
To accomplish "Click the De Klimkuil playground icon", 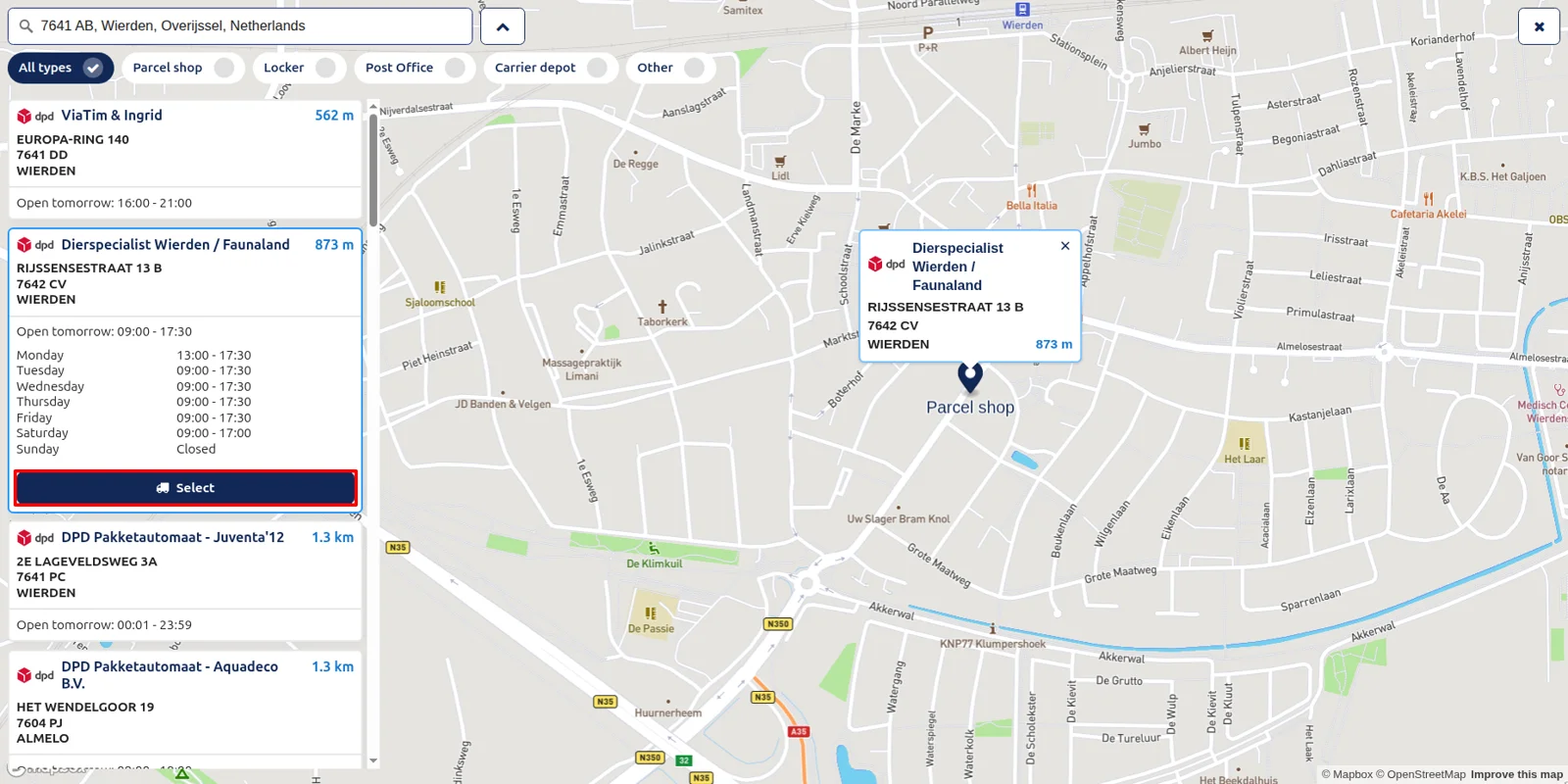I will coord(654,549).
